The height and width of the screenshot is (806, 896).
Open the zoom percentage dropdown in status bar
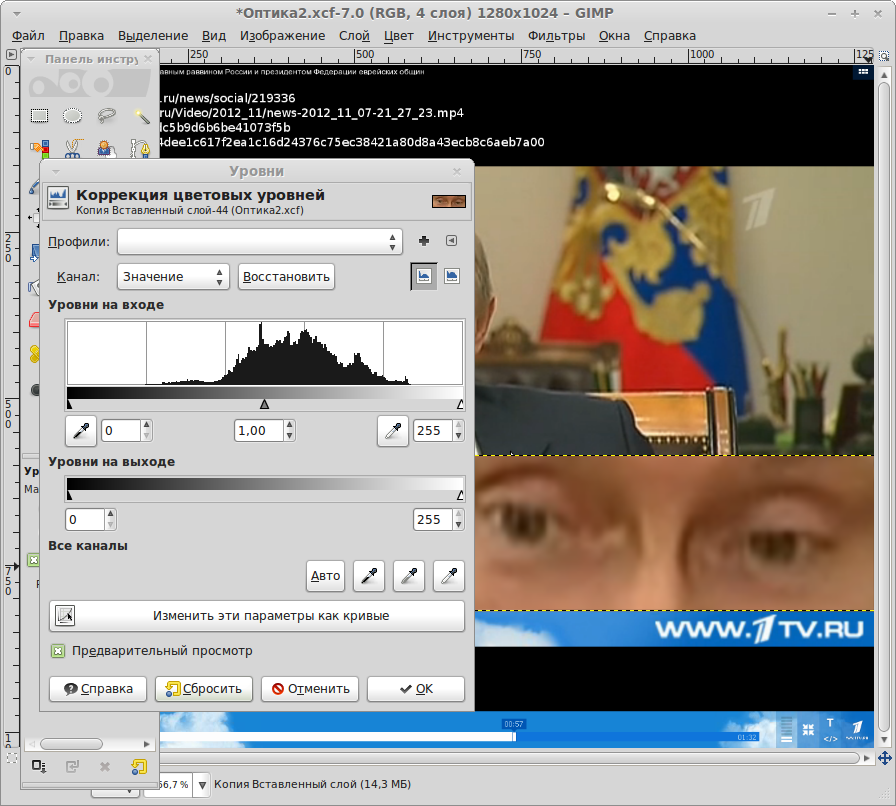198,784
